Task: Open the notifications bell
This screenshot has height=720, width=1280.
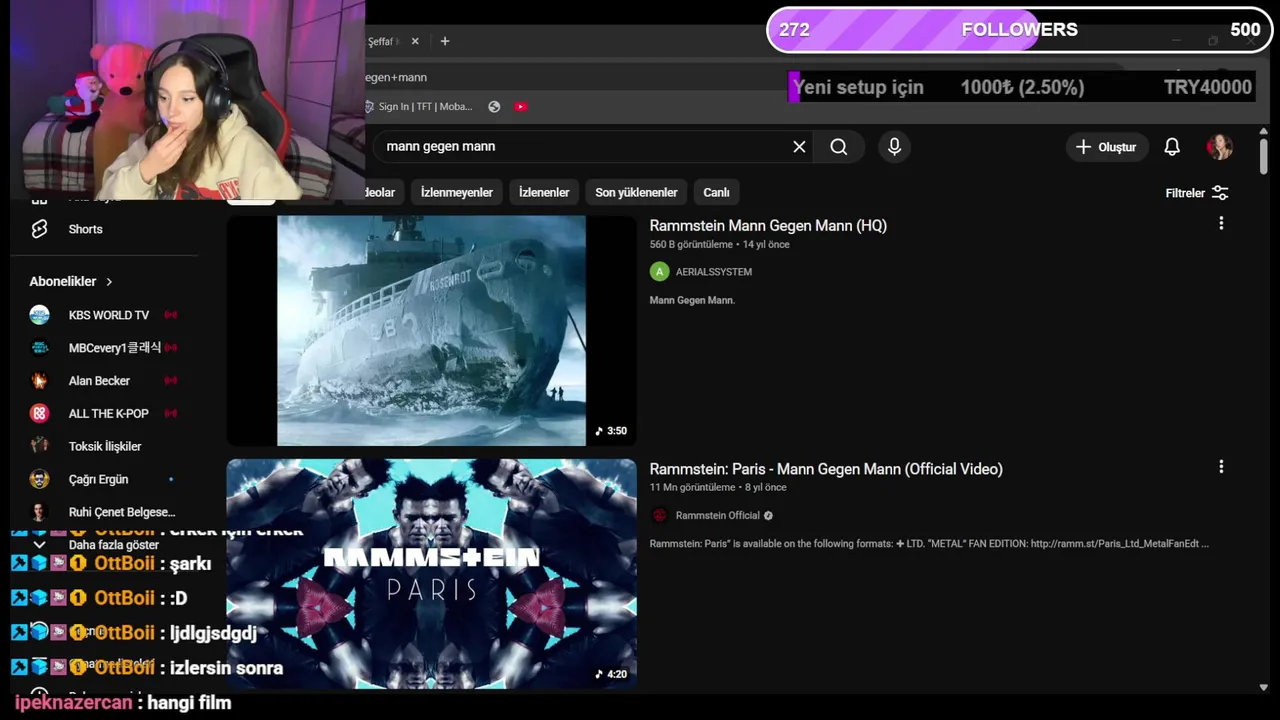Action: (x=1172, y=147)
